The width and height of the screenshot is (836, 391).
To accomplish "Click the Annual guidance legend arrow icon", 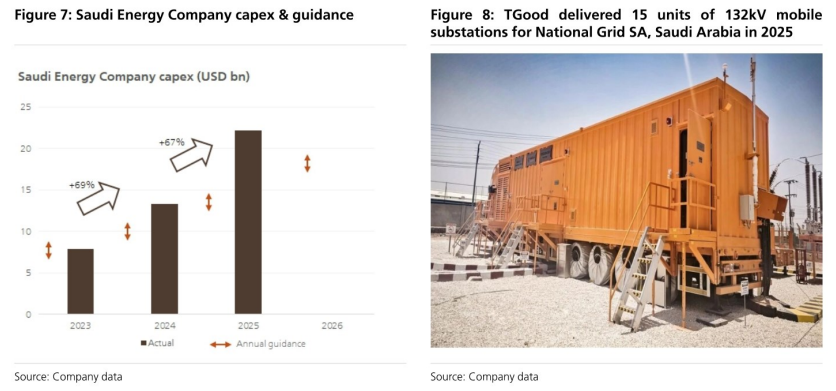I will [x=221, y=345].
